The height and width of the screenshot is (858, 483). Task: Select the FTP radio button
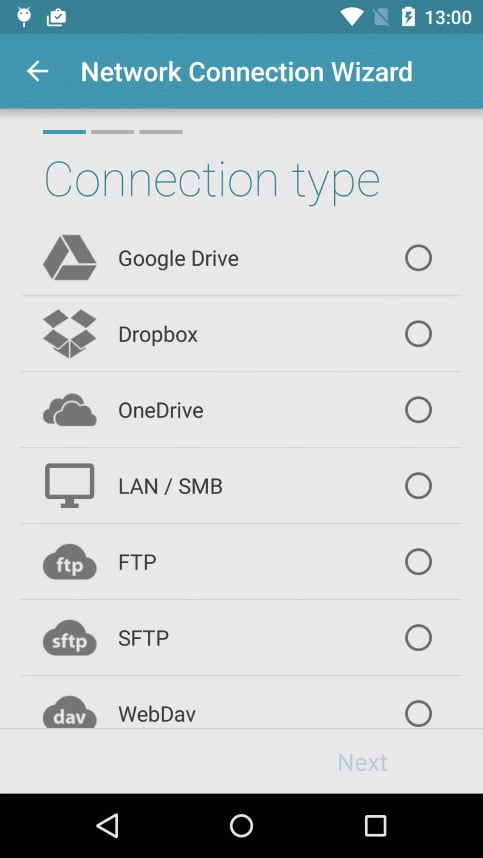418,562
